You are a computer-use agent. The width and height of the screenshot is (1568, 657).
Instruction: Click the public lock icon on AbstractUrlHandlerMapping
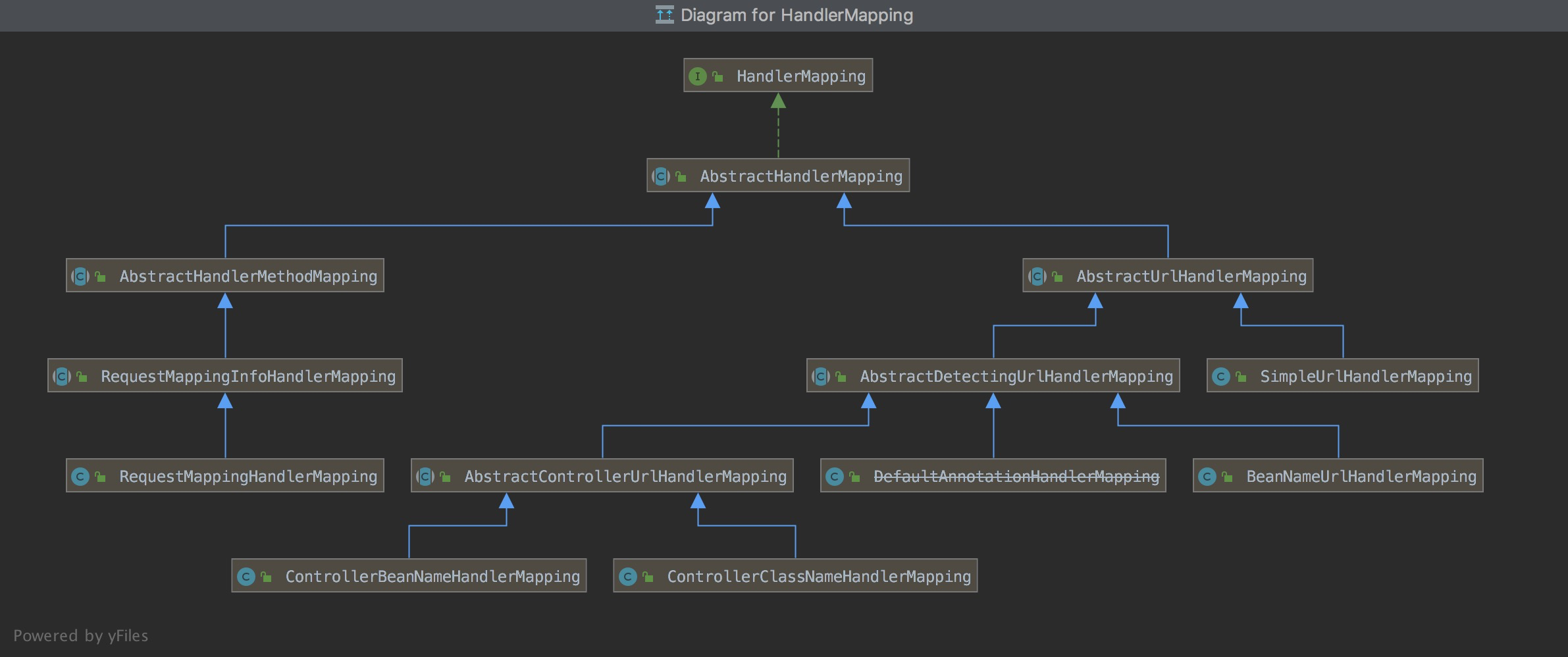[x=1058, y=276]
